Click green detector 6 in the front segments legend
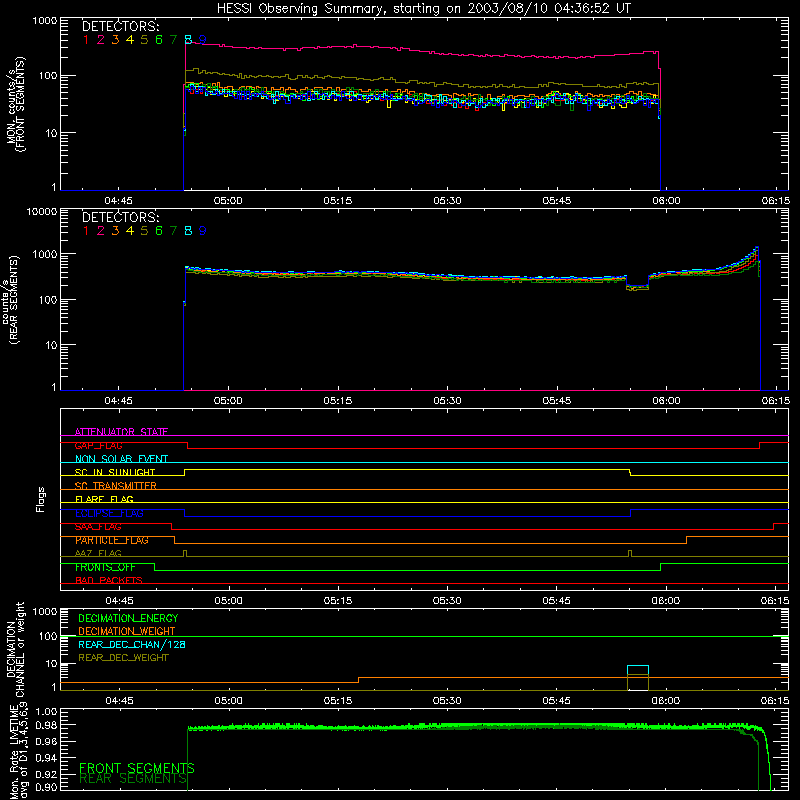Screen dimensions: 800x800 [x=159, y=39]
